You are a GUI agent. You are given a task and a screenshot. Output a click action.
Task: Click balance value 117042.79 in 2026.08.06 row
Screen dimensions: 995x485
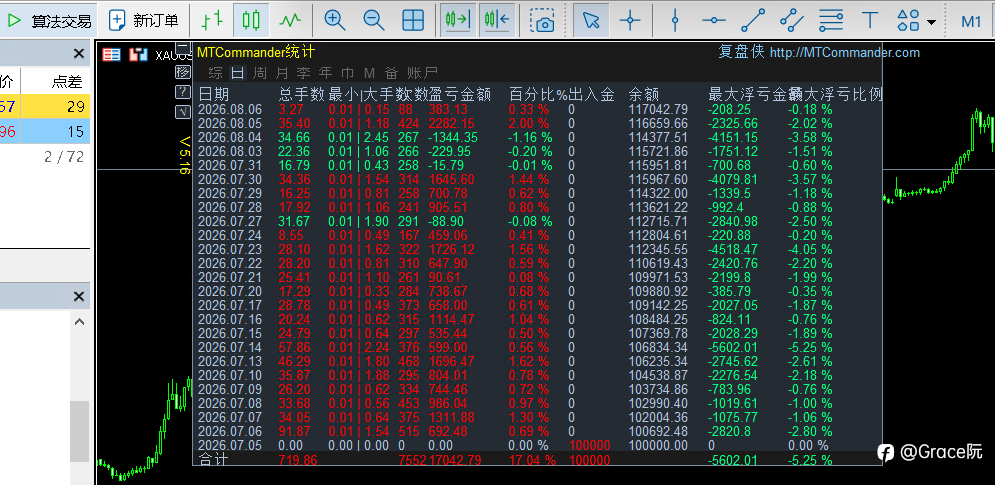tap(658, 109)
